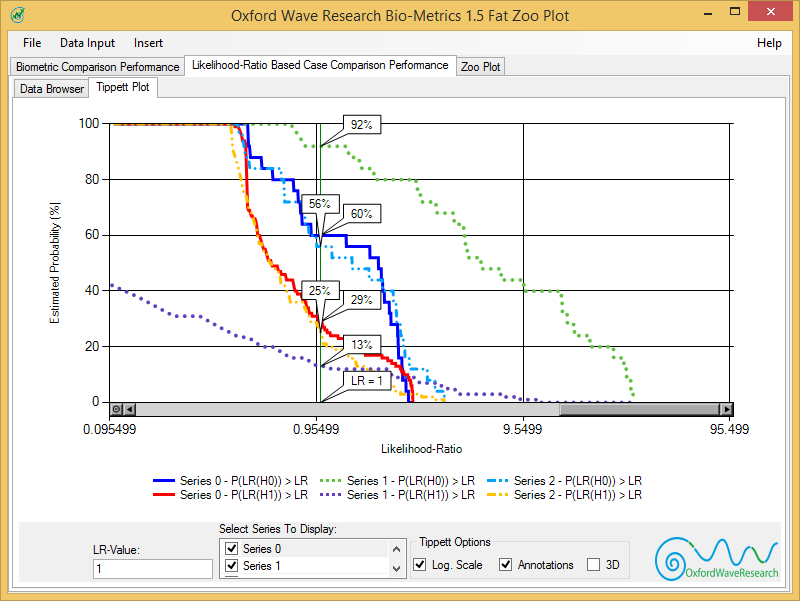Open the Insert menu
800x601 pixels.
pyautogui.click(x=148, y=43)
